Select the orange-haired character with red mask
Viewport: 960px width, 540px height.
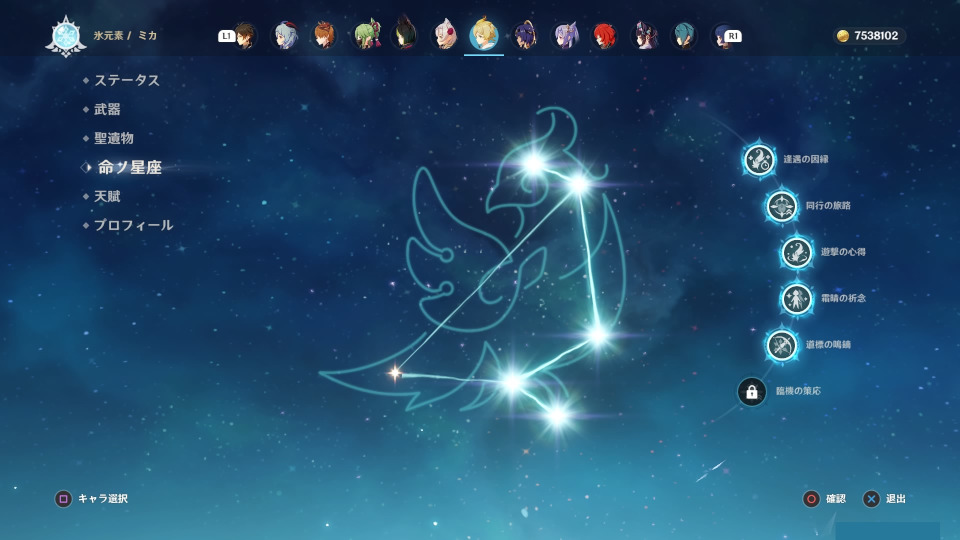pos(324,36)
